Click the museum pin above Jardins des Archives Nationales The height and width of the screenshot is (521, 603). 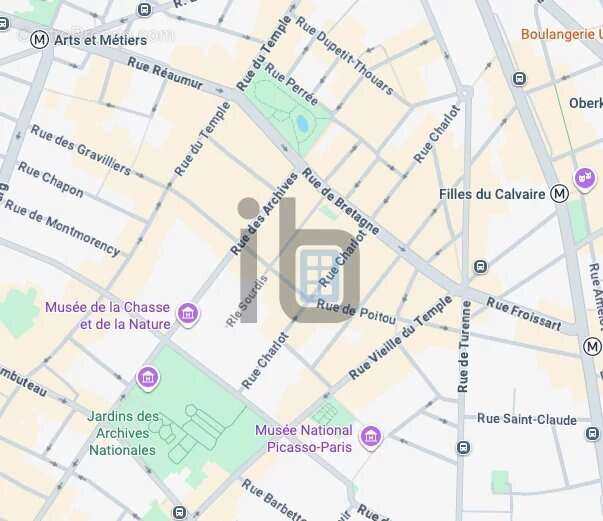[148, 378]
